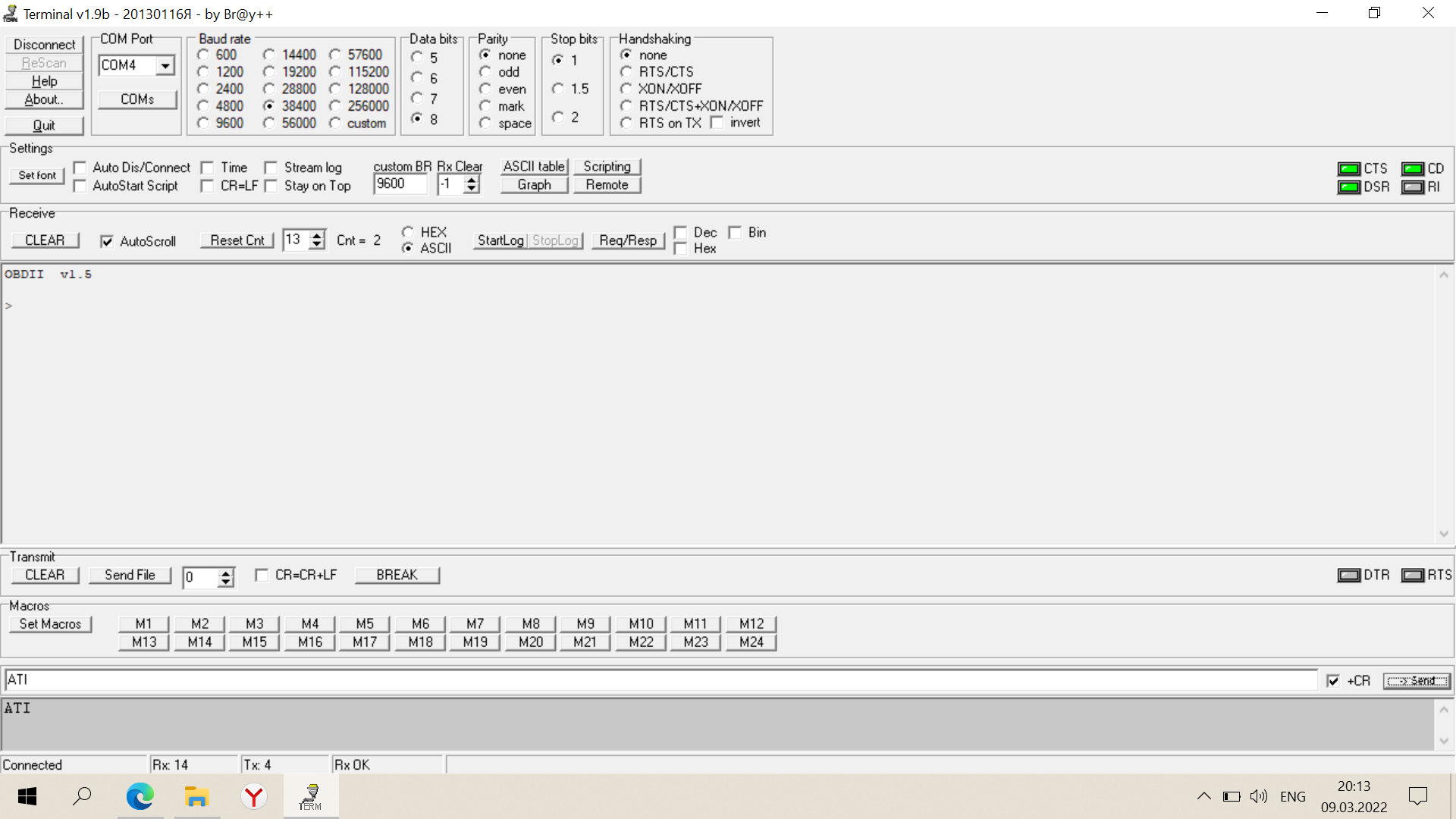
Task: Click the DSR status LED
Action: pyautogui.click(x=1349, y=187)
